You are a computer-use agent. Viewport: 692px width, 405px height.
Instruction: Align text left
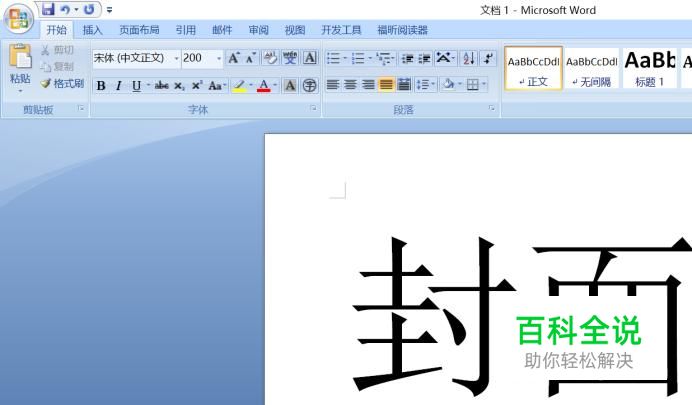pos(333,85)
